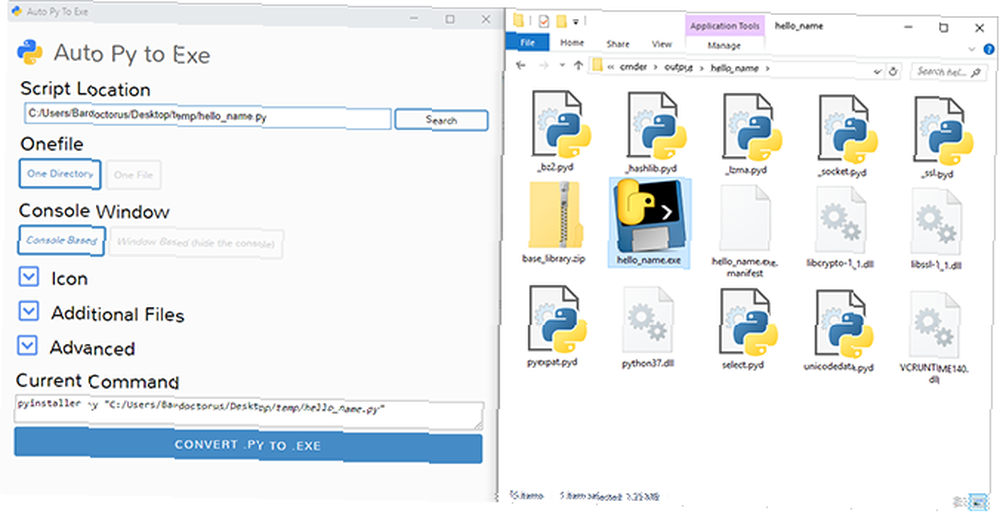Click hello_name in the breadcrumb path
Image resolution: width=1000 pixels, height=514 pixels.
[733, 68]
